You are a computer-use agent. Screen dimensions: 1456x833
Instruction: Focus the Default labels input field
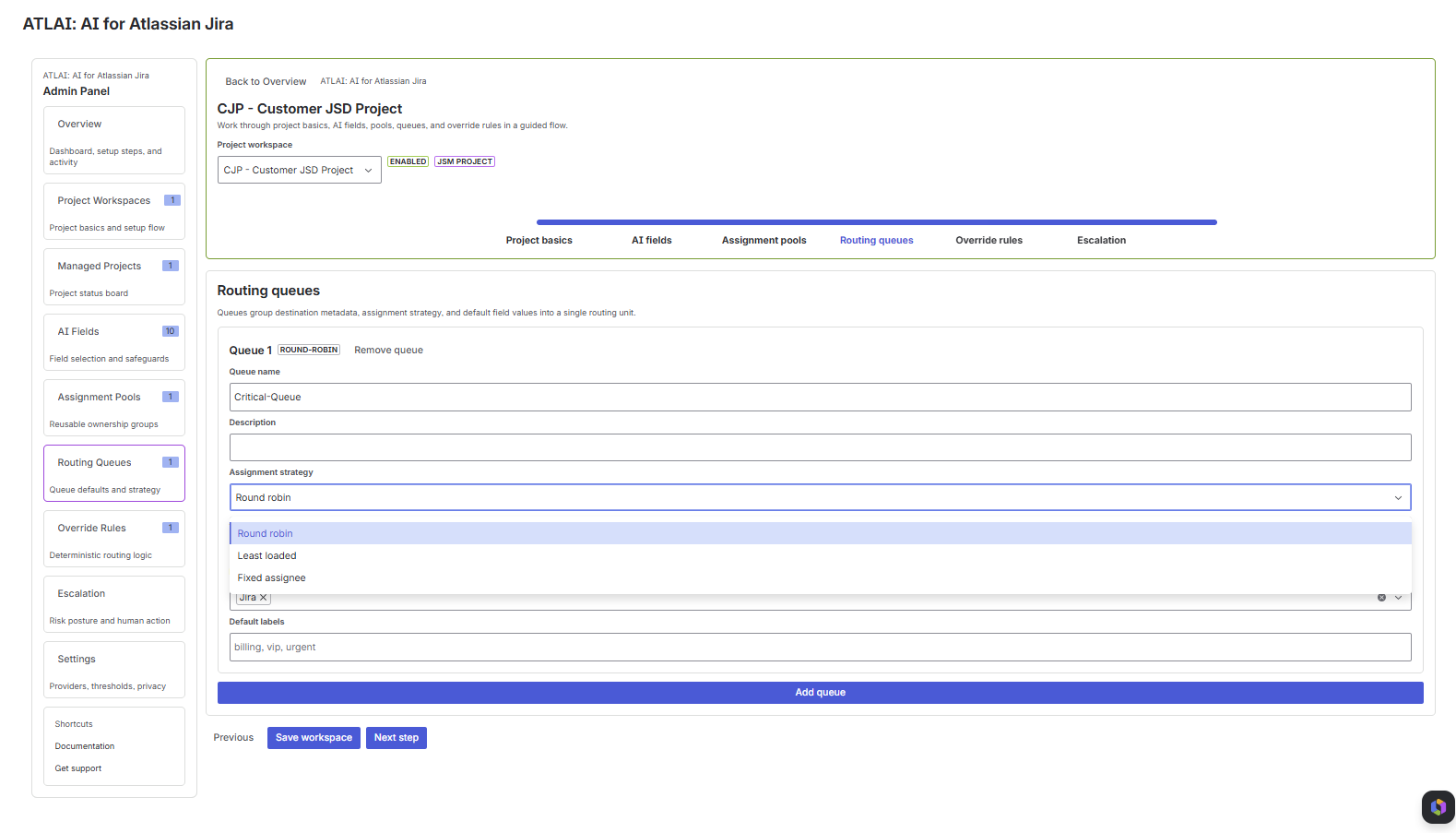820,647
